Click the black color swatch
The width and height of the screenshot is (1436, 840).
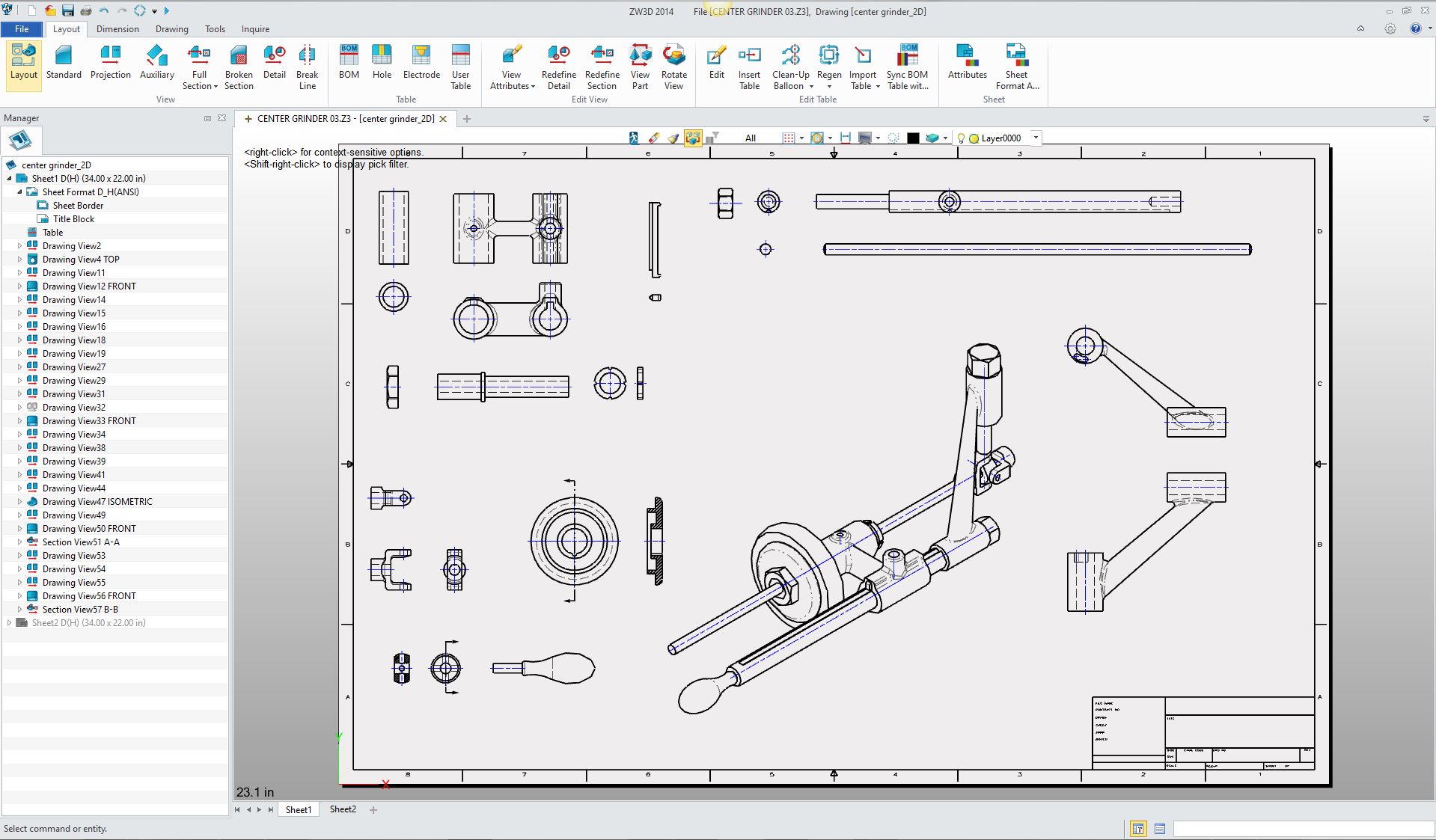[913, 138]
